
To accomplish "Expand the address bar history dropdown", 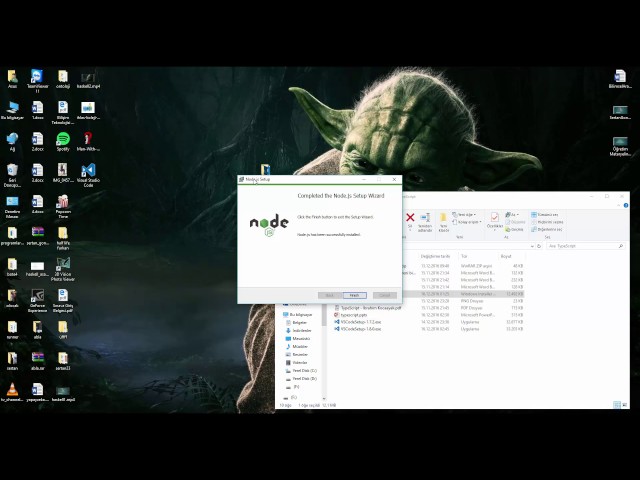I will coord(532,246).
